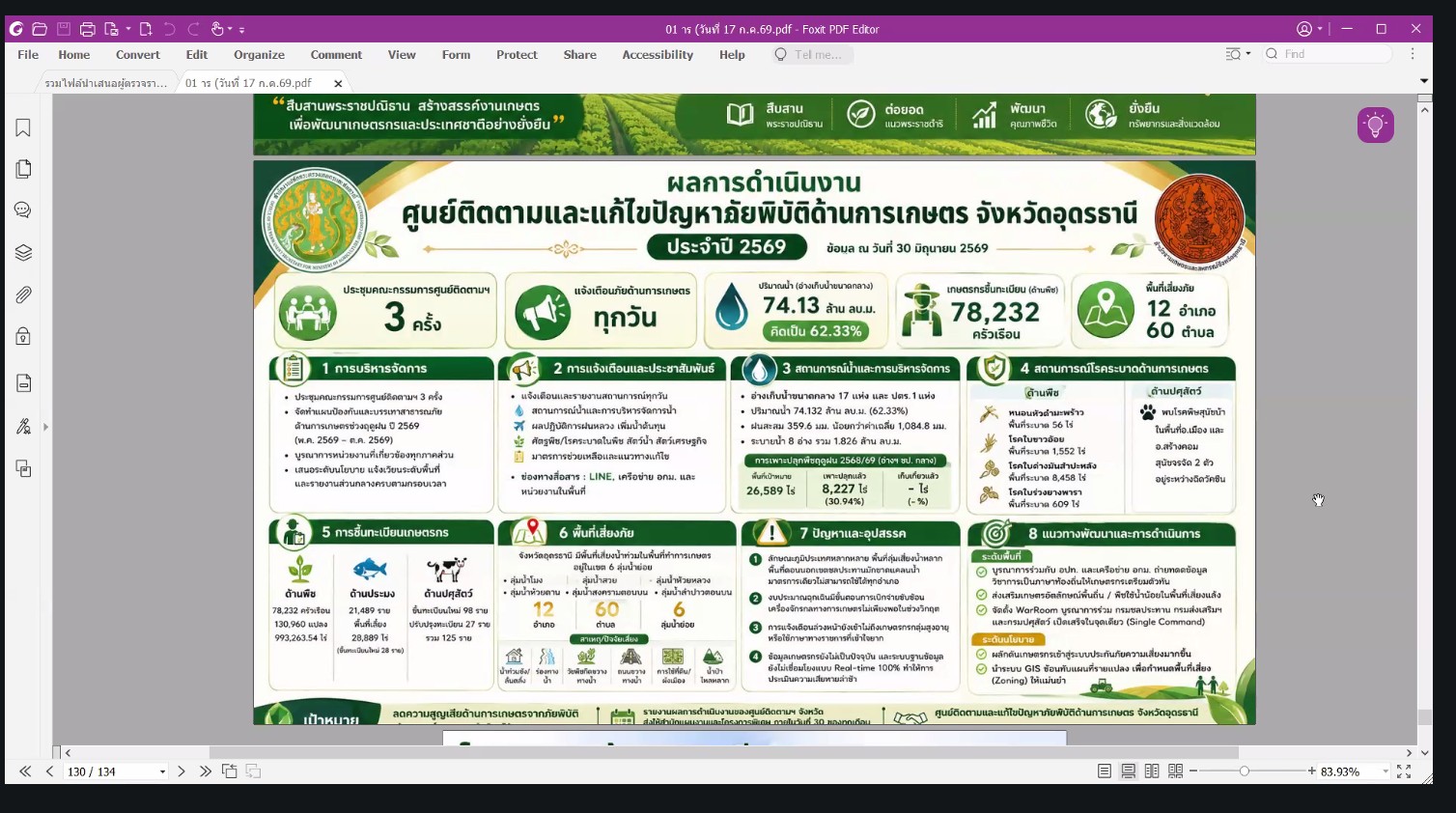Go to the last page arrow

coord(205,771)
